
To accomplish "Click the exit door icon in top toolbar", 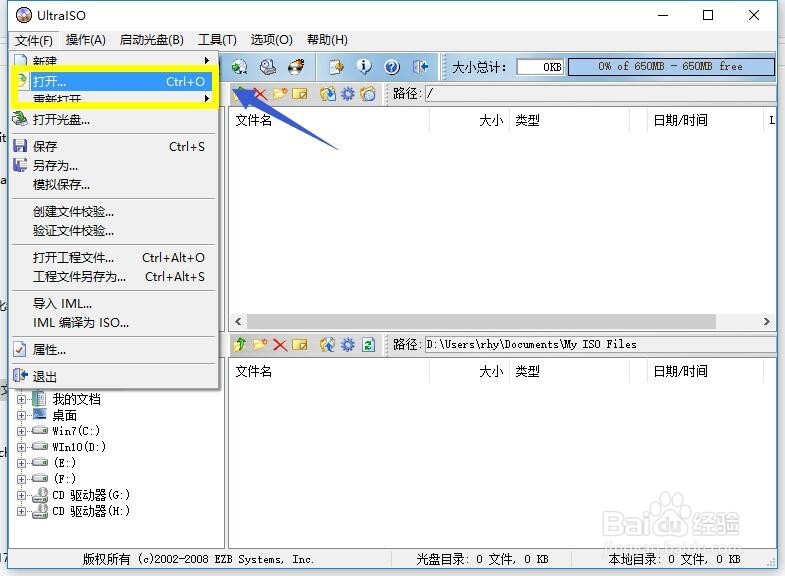I will pyautogui.click(x=420, y=67).
